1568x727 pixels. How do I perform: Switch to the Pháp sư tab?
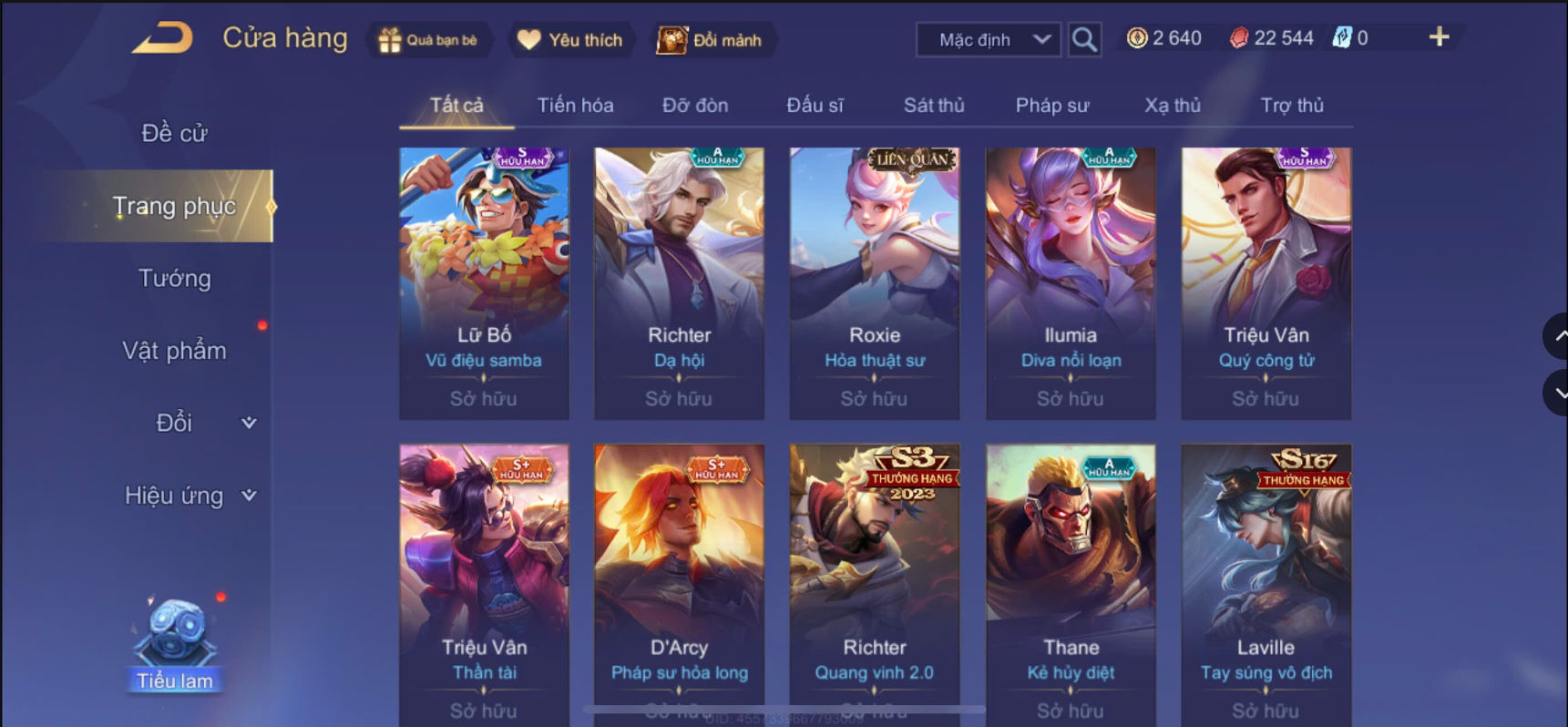1052,105
